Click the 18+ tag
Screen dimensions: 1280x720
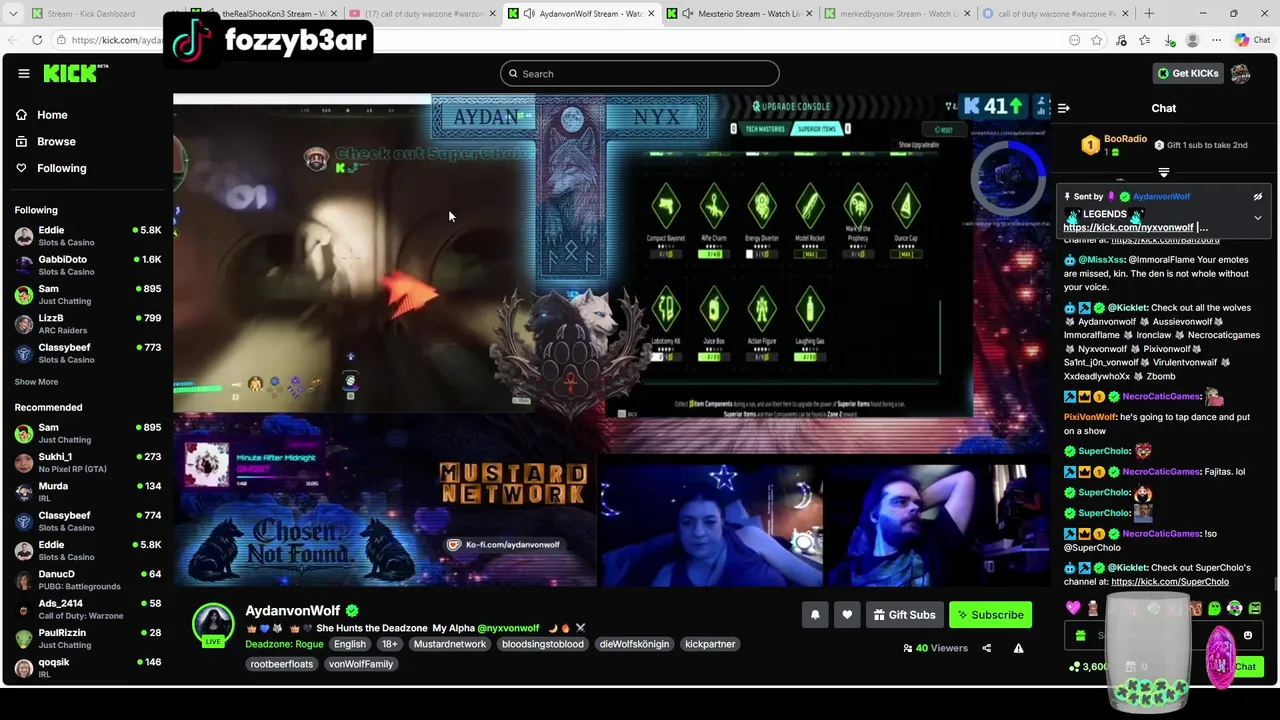pos(389,644)
